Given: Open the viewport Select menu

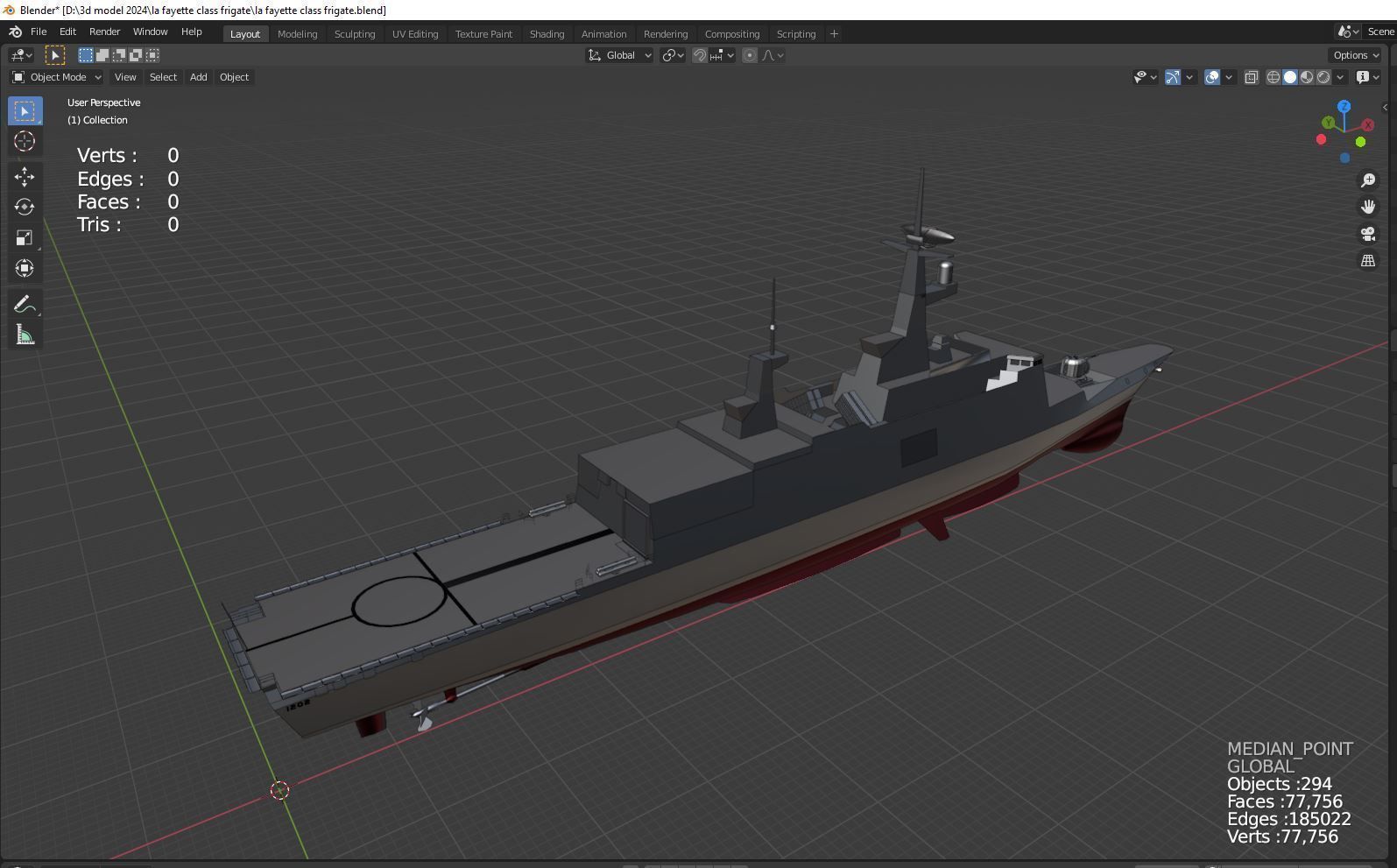Looking at the screenshot, I should pyautogui.click(x=163, y=77).
